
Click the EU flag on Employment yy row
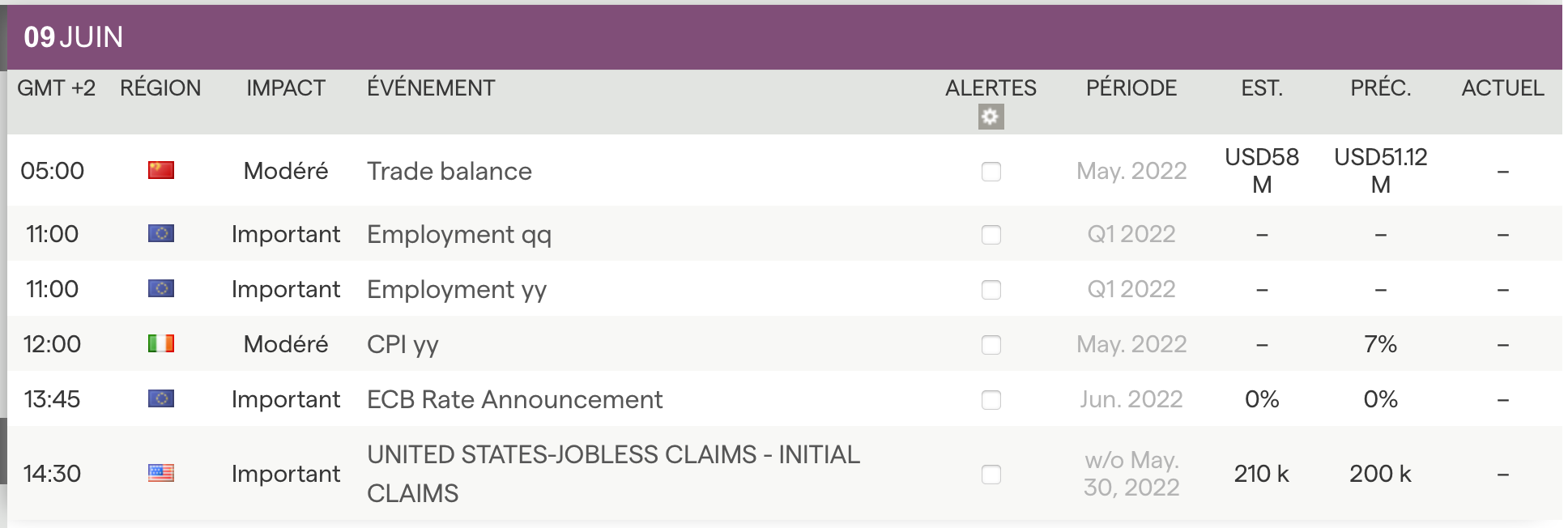161,289
